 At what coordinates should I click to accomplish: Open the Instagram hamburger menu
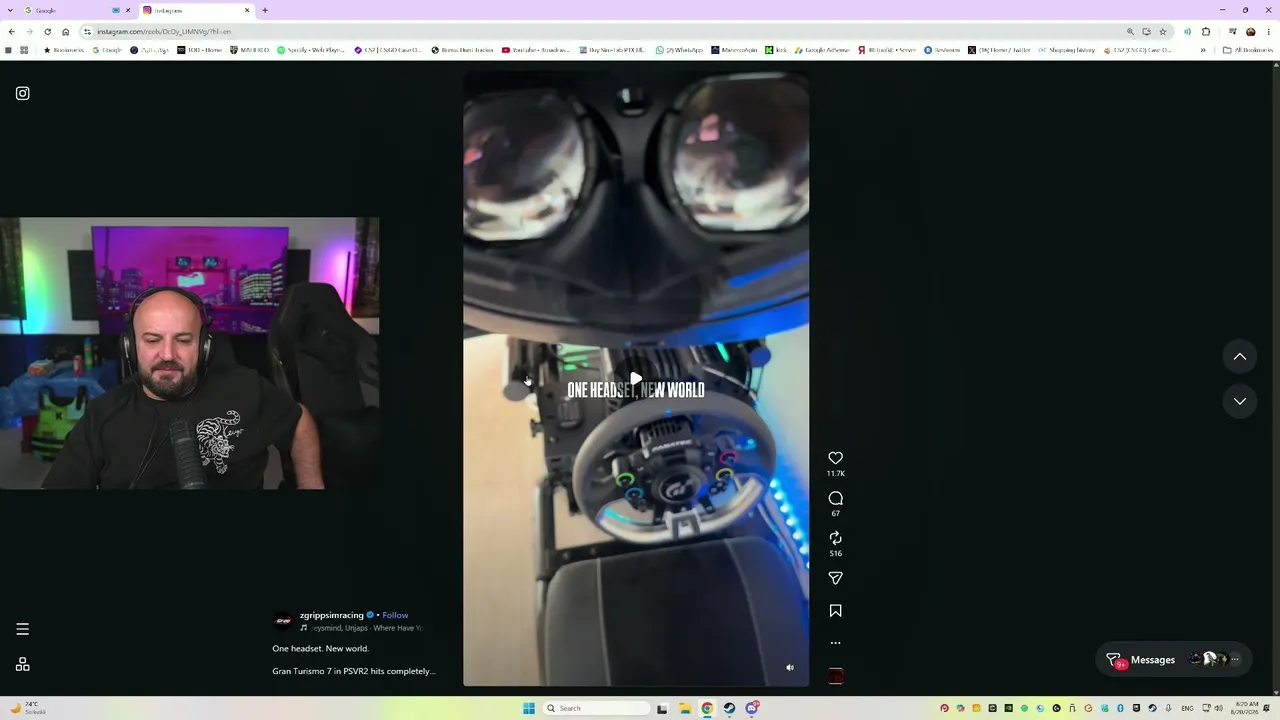pos(23,629)
